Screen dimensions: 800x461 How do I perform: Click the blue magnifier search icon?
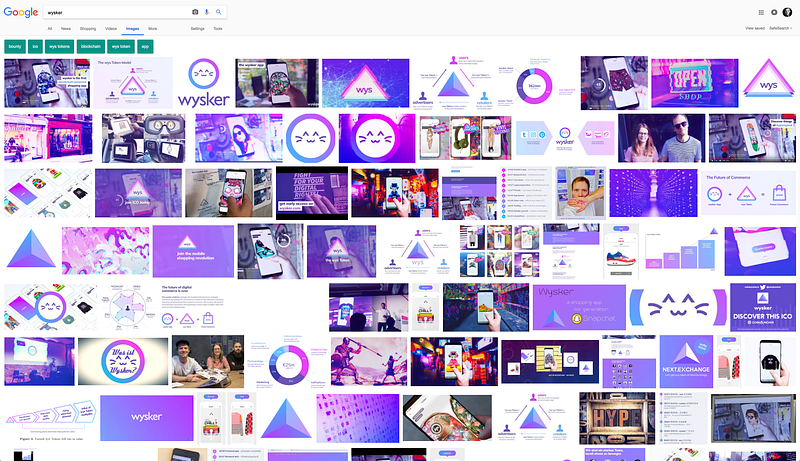[219, 12]
